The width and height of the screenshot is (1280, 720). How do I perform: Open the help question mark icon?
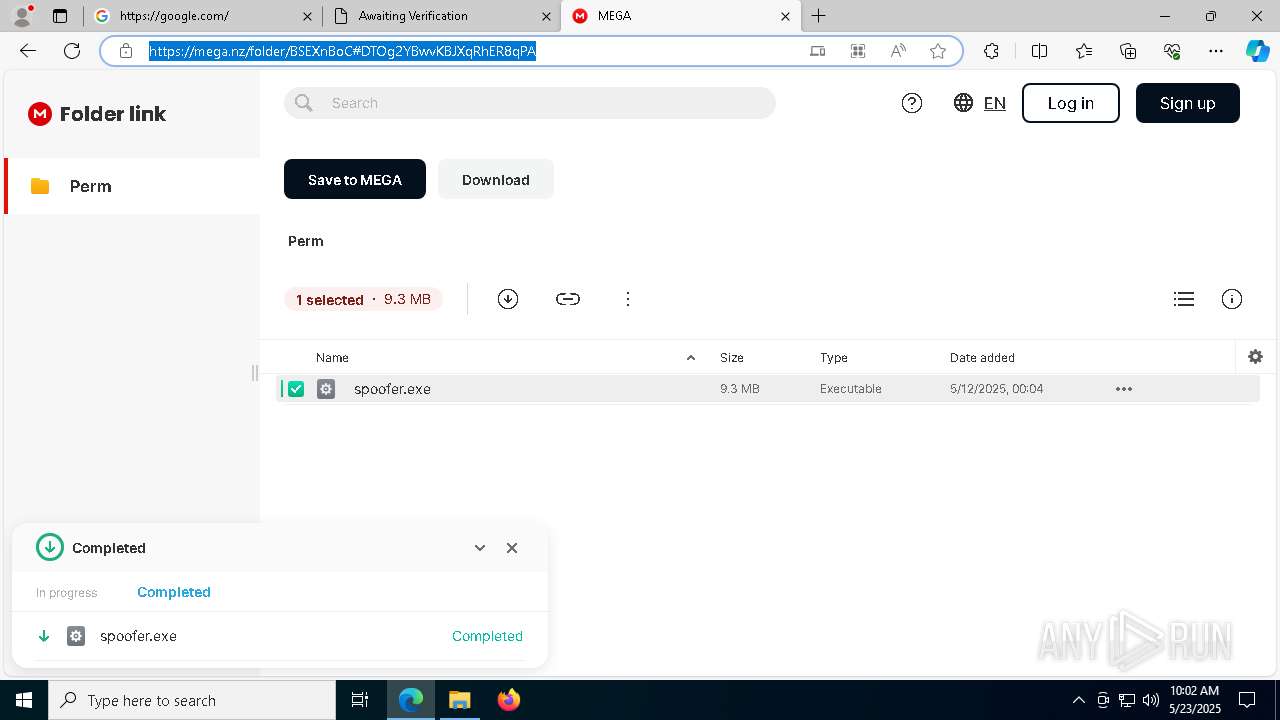tap(912, 103)
